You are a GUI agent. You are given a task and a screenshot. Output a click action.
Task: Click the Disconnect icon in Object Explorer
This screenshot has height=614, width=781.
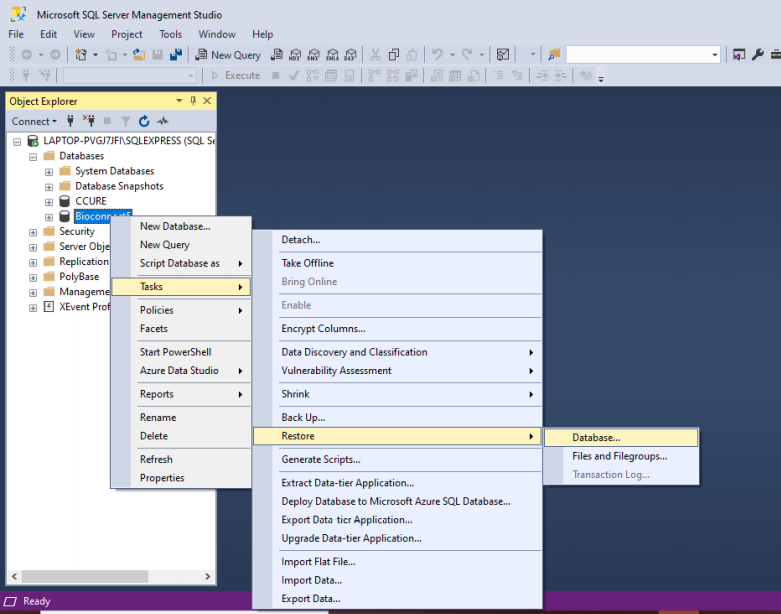tap(89, 121)
